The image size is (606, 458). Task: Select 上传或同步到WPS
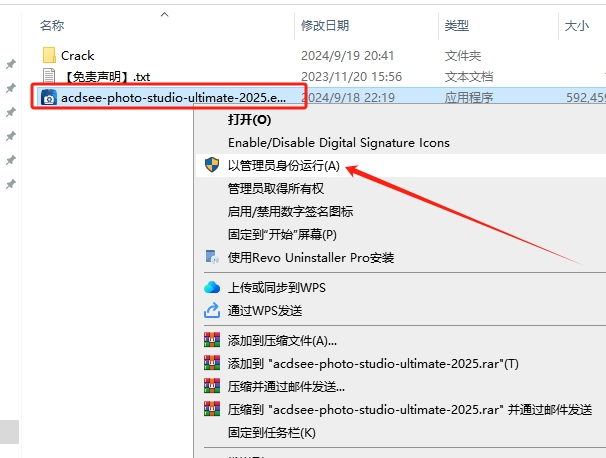click(x=277, y=288)
